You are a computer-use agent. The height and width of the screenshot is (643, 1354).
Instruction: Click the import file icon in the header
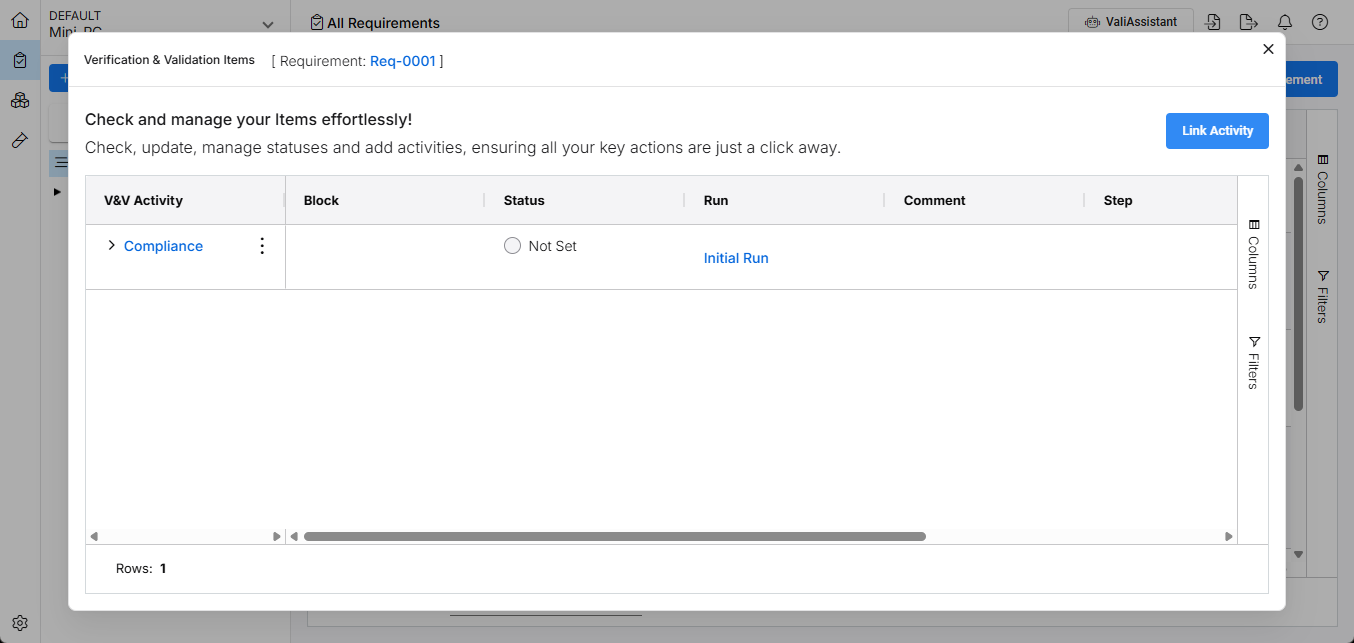point(1213,22)
